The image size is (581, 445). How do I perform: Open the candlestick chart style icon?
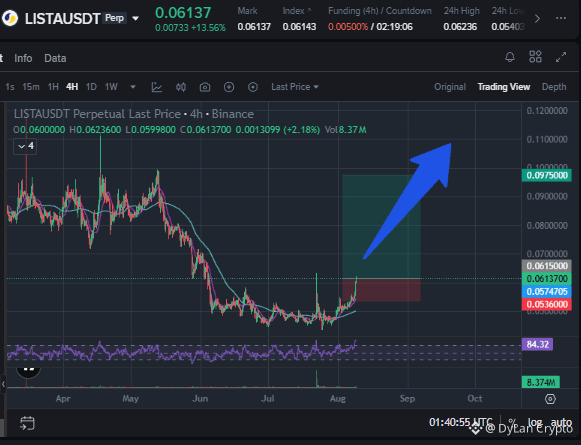point(181,87)
